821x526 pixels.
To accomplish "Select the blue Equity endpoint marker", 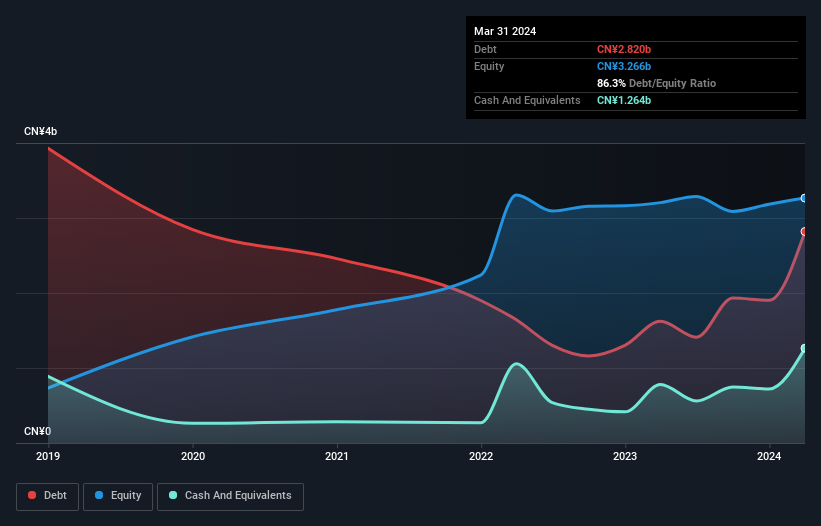I will pos(804,198).
